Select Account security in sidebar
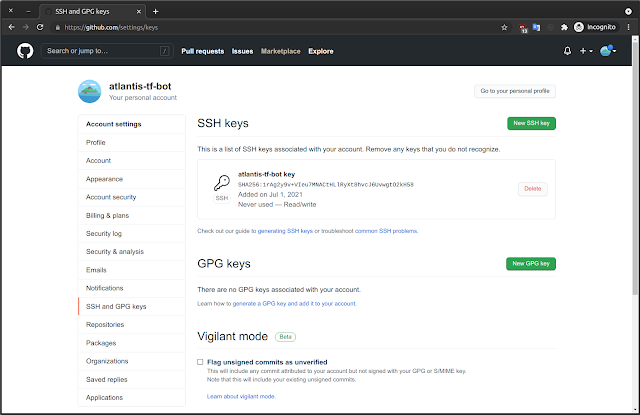Viewport: 640px width, 415px height. click(x=131, y=197)
